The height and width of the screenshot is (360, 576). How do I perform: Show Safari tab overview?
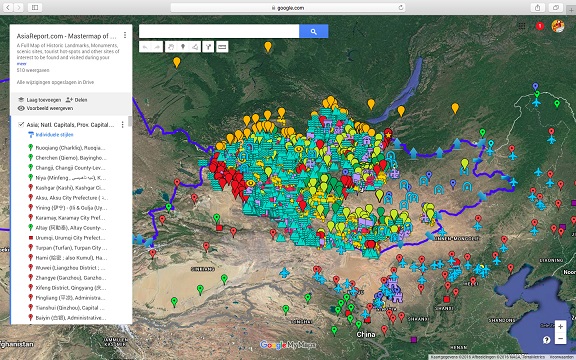[x=556, y=7]
